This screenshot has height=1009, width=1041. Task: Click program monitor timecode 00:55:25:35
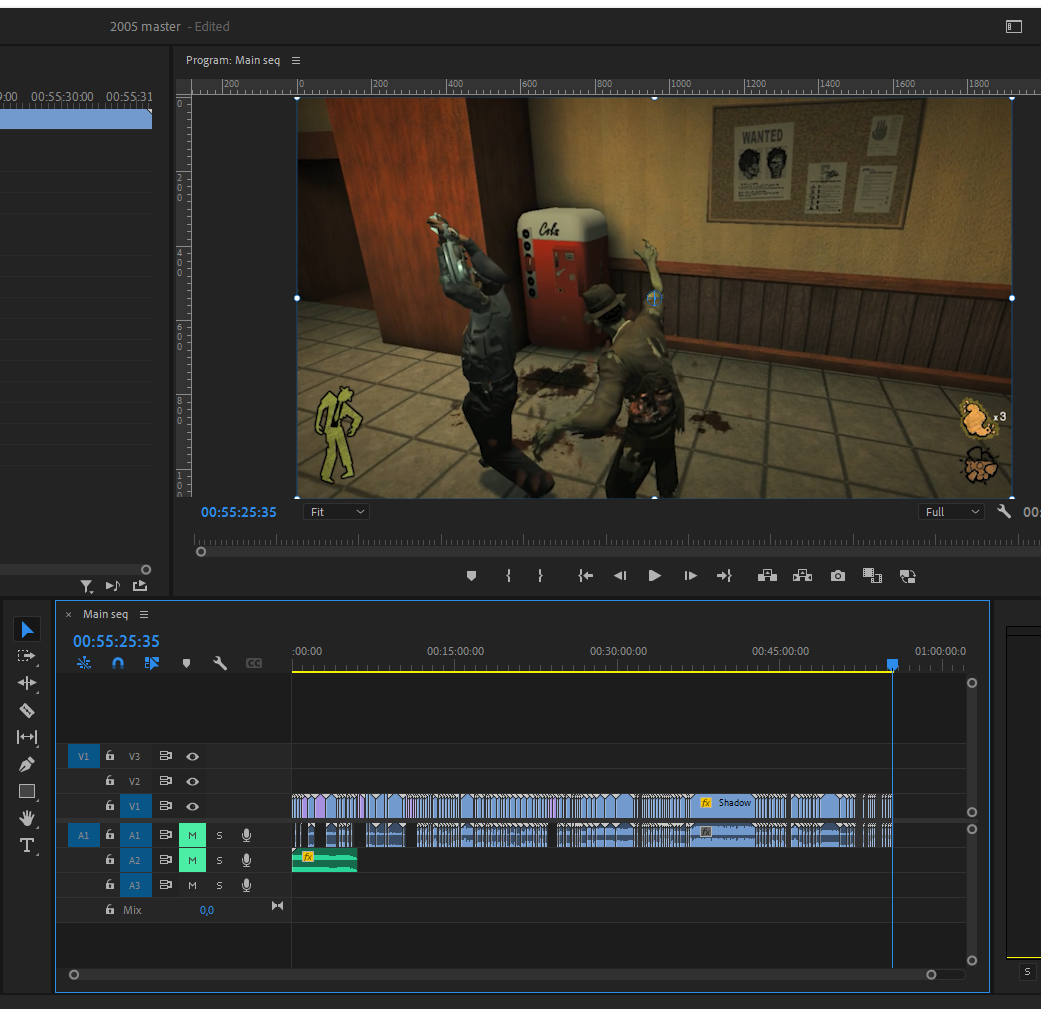coord(238,512)
